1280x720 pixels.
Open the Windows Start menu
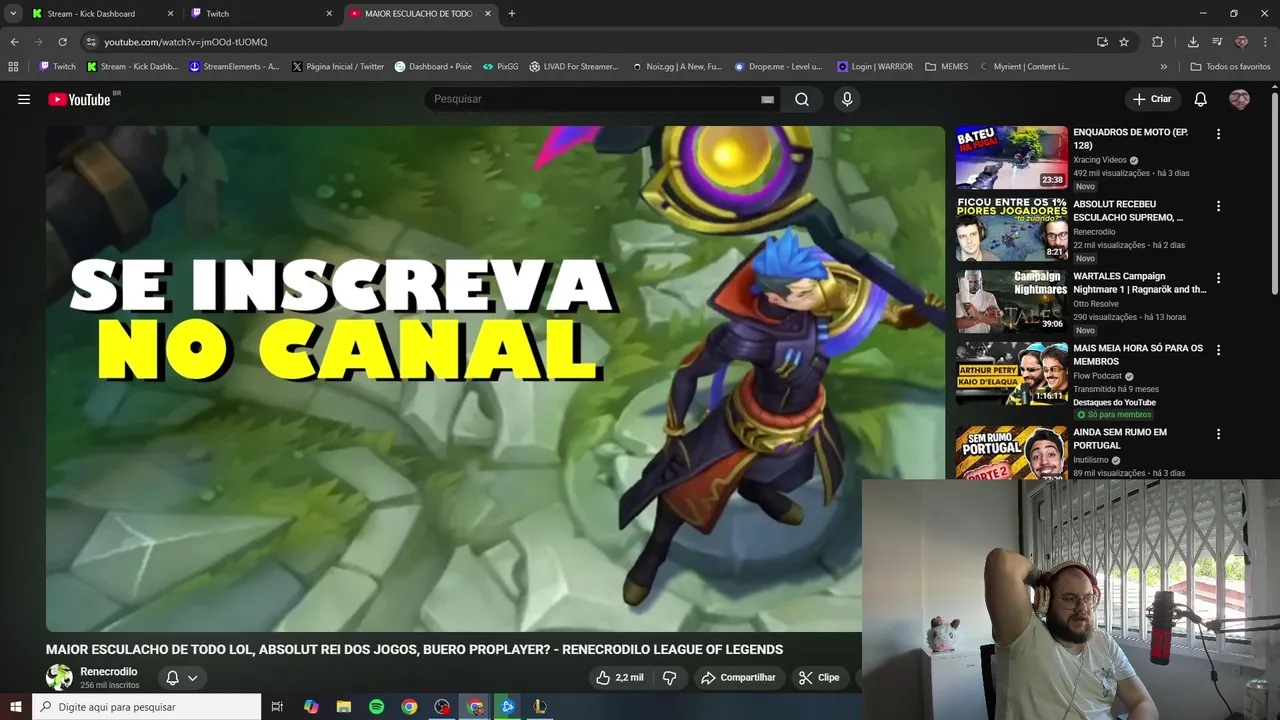click(15, 707)
